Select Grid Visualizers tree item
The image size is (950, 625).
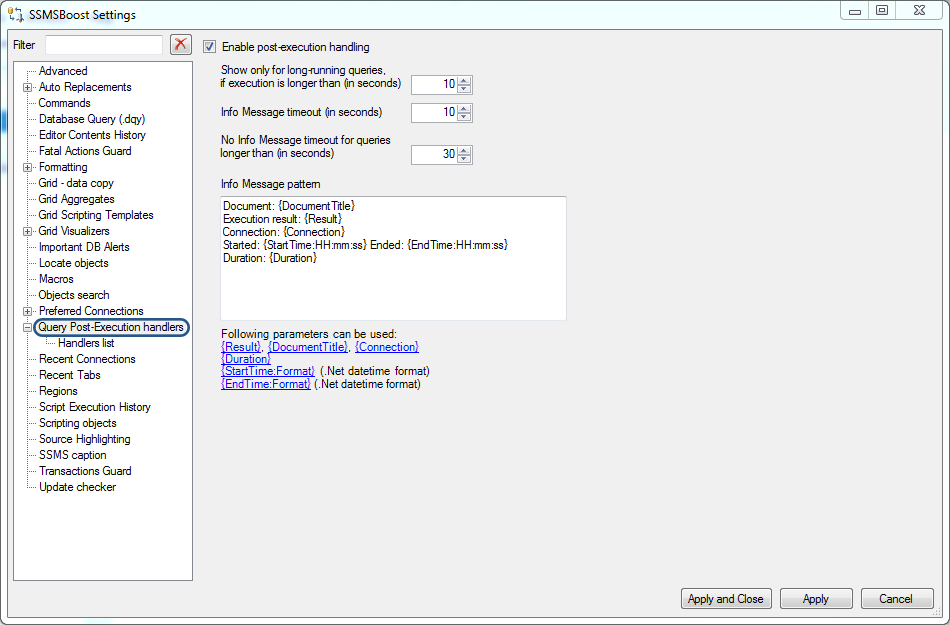coord(74,231)
